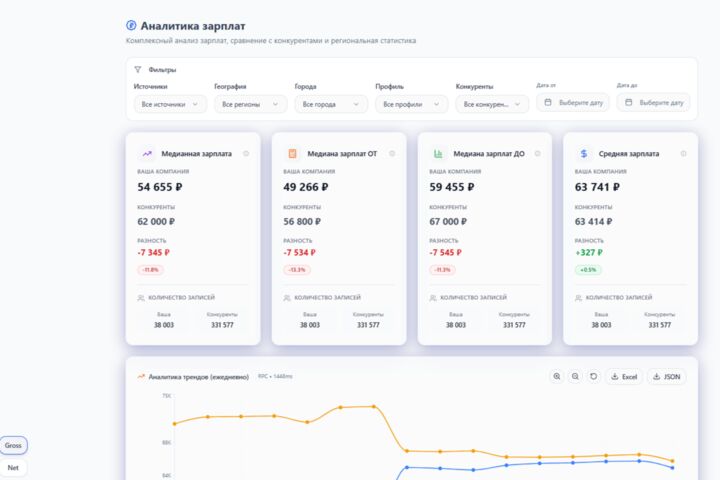Click the 63 741 ₽ value
The image size is (720, 480).
point(597,187)
